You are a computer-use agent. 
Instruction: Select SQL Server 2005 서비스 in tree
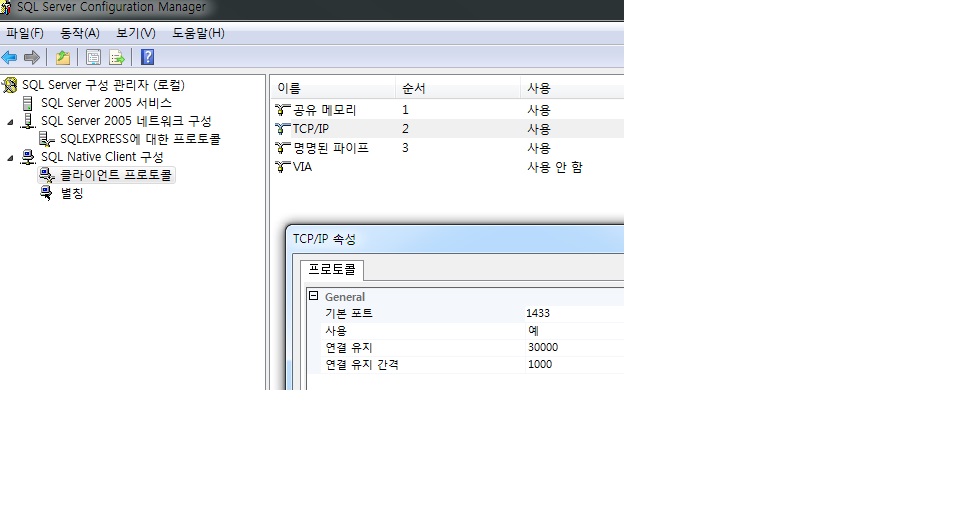(x=106, y=103)
